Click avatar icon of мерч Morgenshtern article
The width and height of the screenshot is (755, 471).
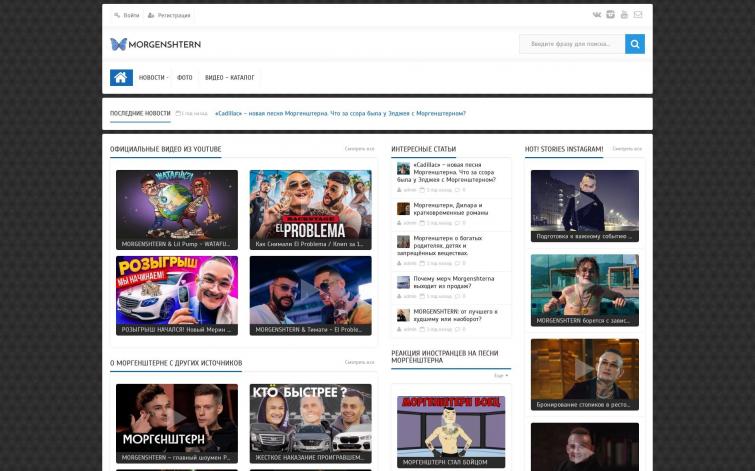(403, 282)
